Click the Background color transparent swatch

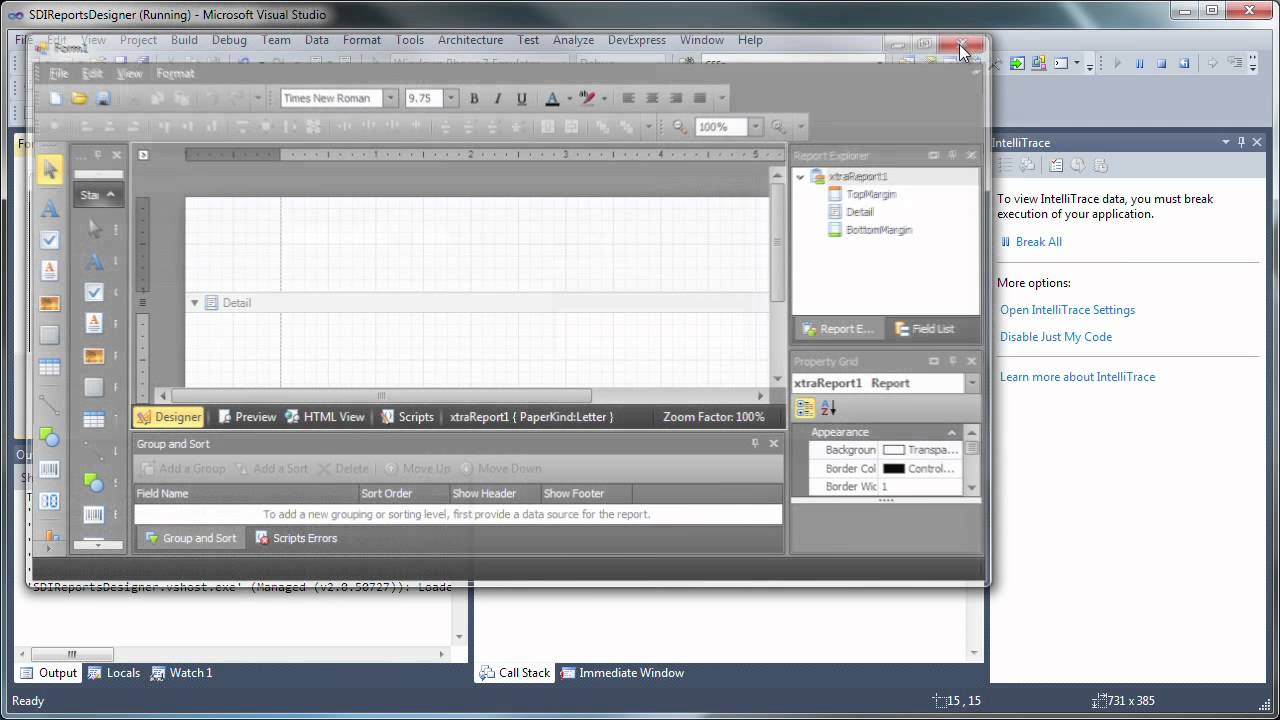[894, 450]
